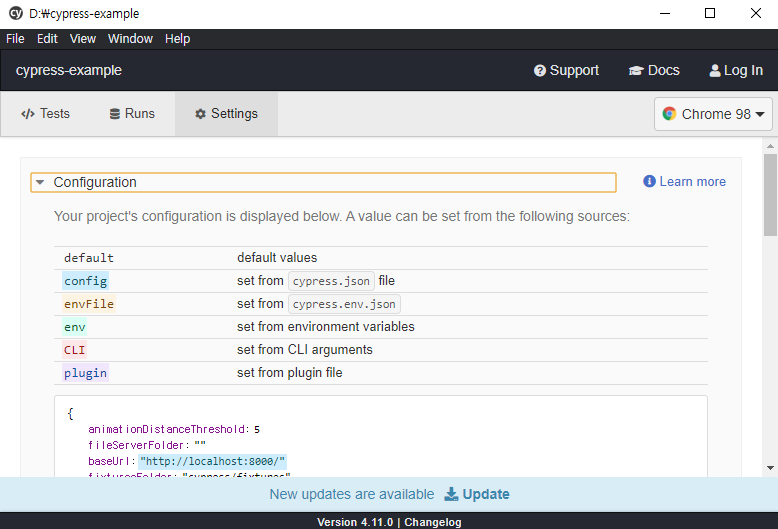Close the Cypress window
The image size is (778, 529).
click(756, 13)
